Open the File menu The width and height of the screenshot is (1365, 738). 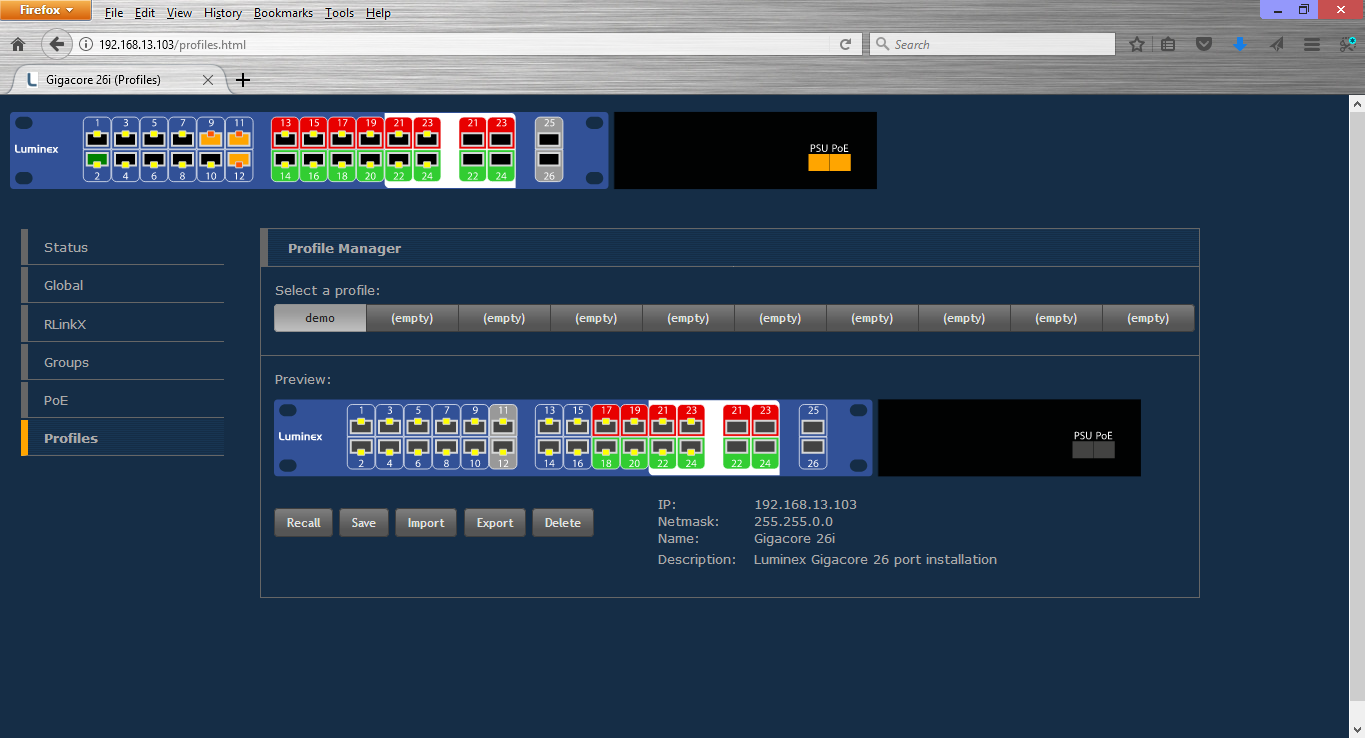[114, 13]
